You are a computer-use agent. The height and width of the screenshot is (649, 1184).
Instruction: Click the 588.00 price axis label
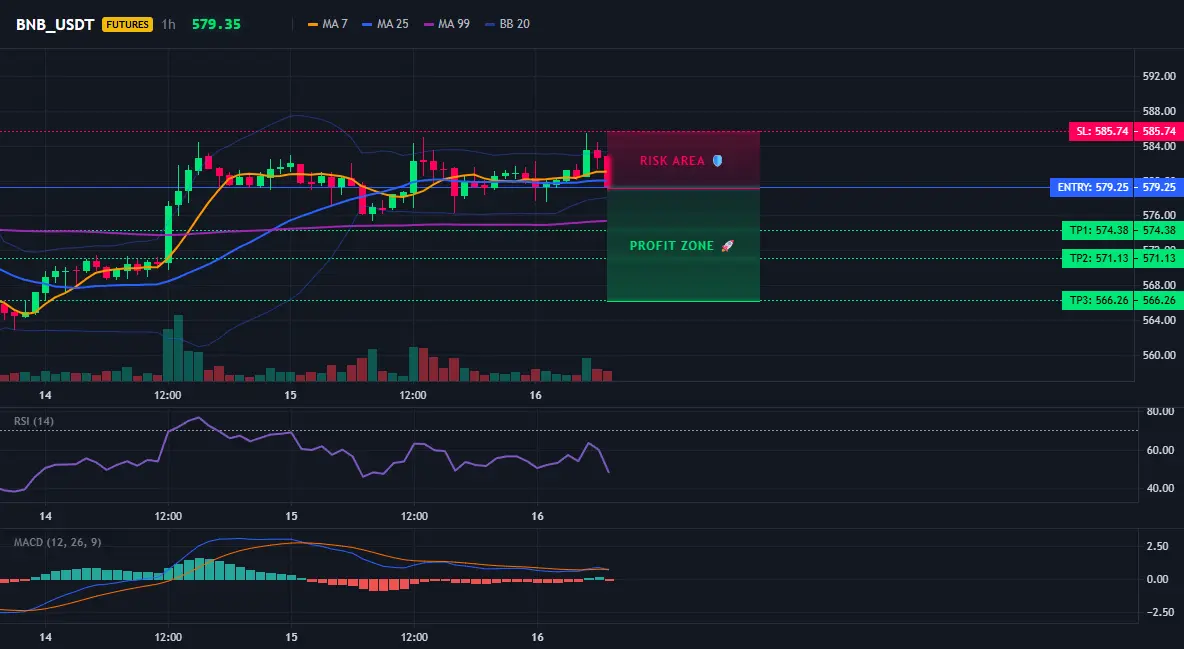[1159, 111]
